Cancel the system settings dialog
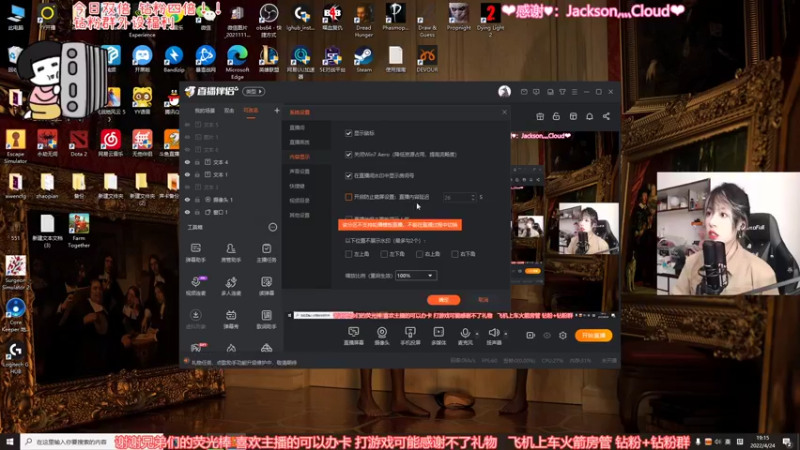This screenshot has width=800, height=450. click(483, 300)
